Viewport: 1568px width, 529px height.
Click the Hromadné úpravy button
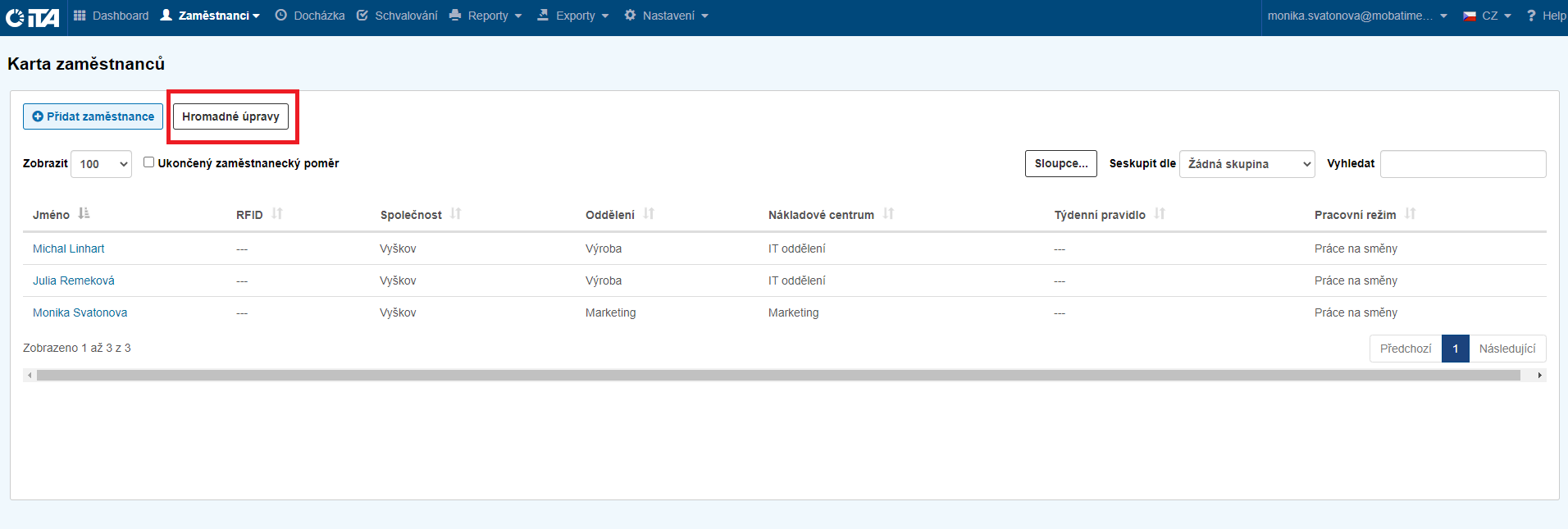[x=230, y=116]
